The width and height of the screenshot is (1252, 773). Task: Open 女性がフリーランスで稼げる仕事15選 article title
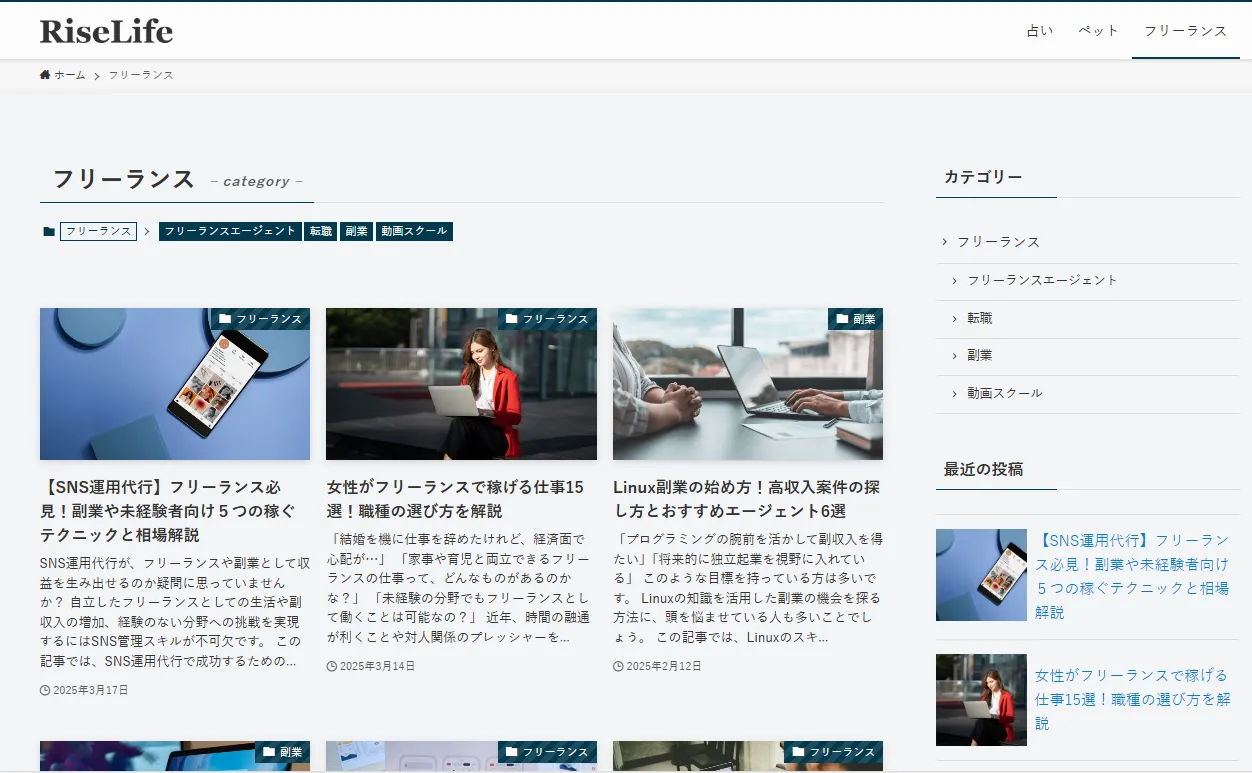pos(455,499)
